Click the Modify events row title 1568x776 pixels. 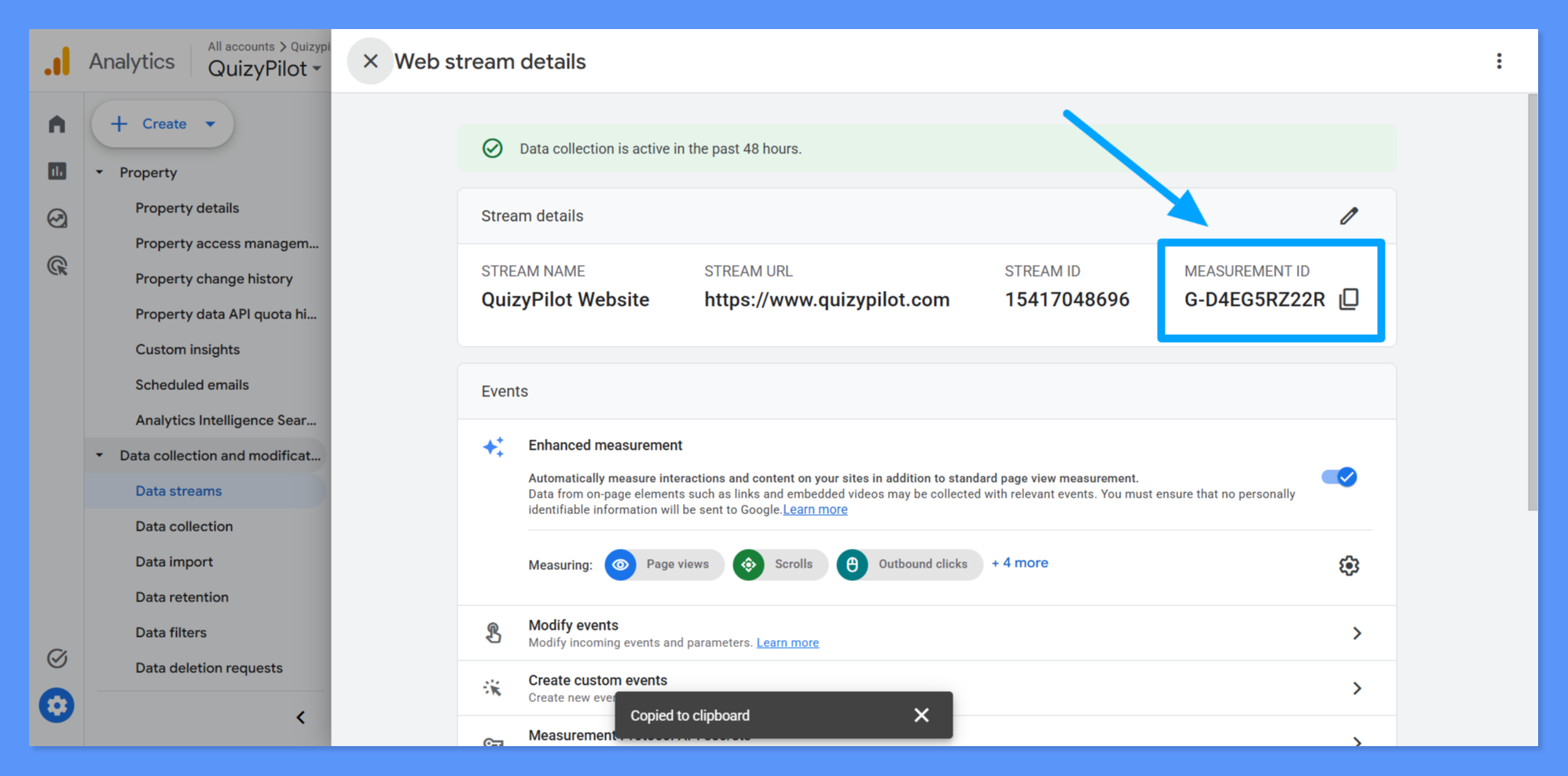coord(573,625)
